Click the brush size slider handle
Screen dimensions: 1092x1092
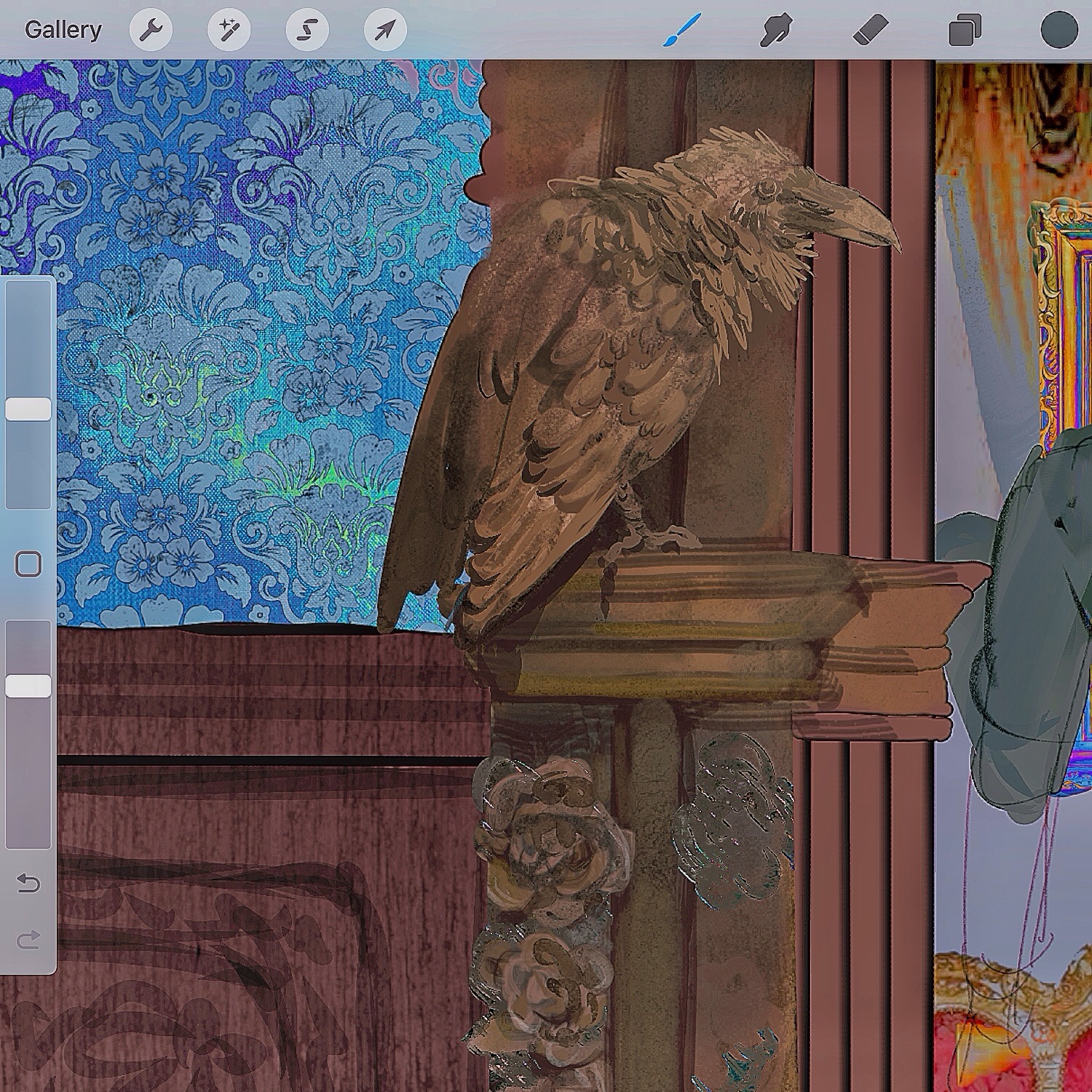coord(28,409)
